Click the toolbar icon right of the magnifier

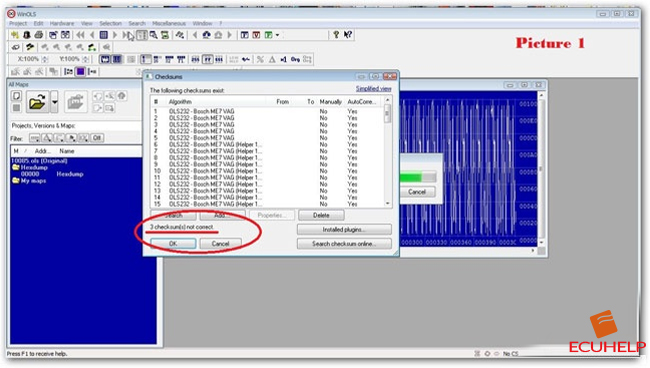[x=165, y=35]
